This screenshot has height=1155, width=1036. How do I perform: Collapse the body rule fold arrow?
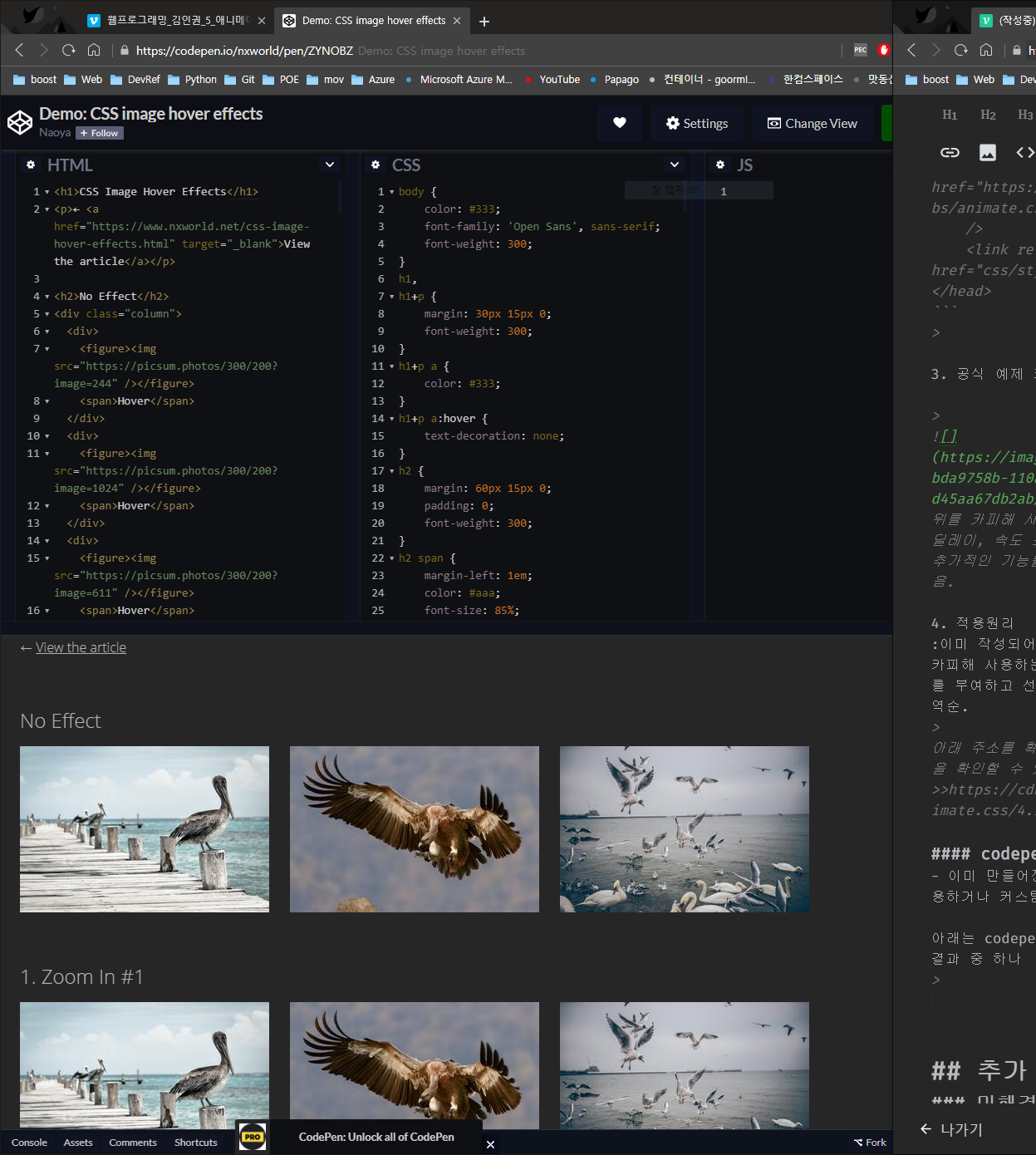point(391,192)
